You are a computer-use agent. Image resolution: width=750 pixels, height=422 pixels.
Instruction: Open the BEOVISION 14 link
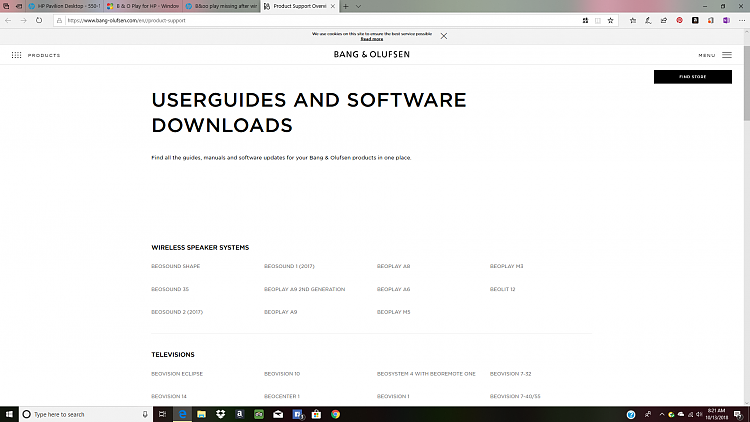coord(169,396)
